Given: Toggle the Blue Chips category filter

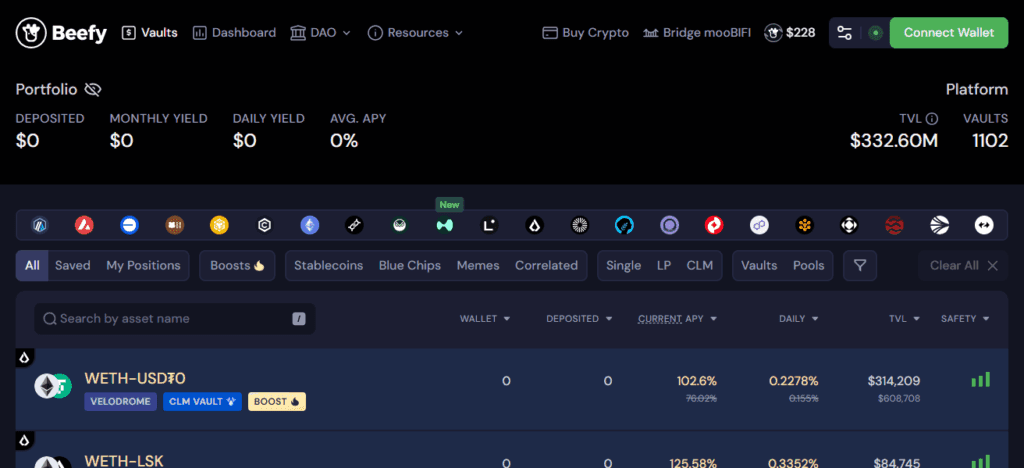Looking at the screenshot, I should coord(410,266).
